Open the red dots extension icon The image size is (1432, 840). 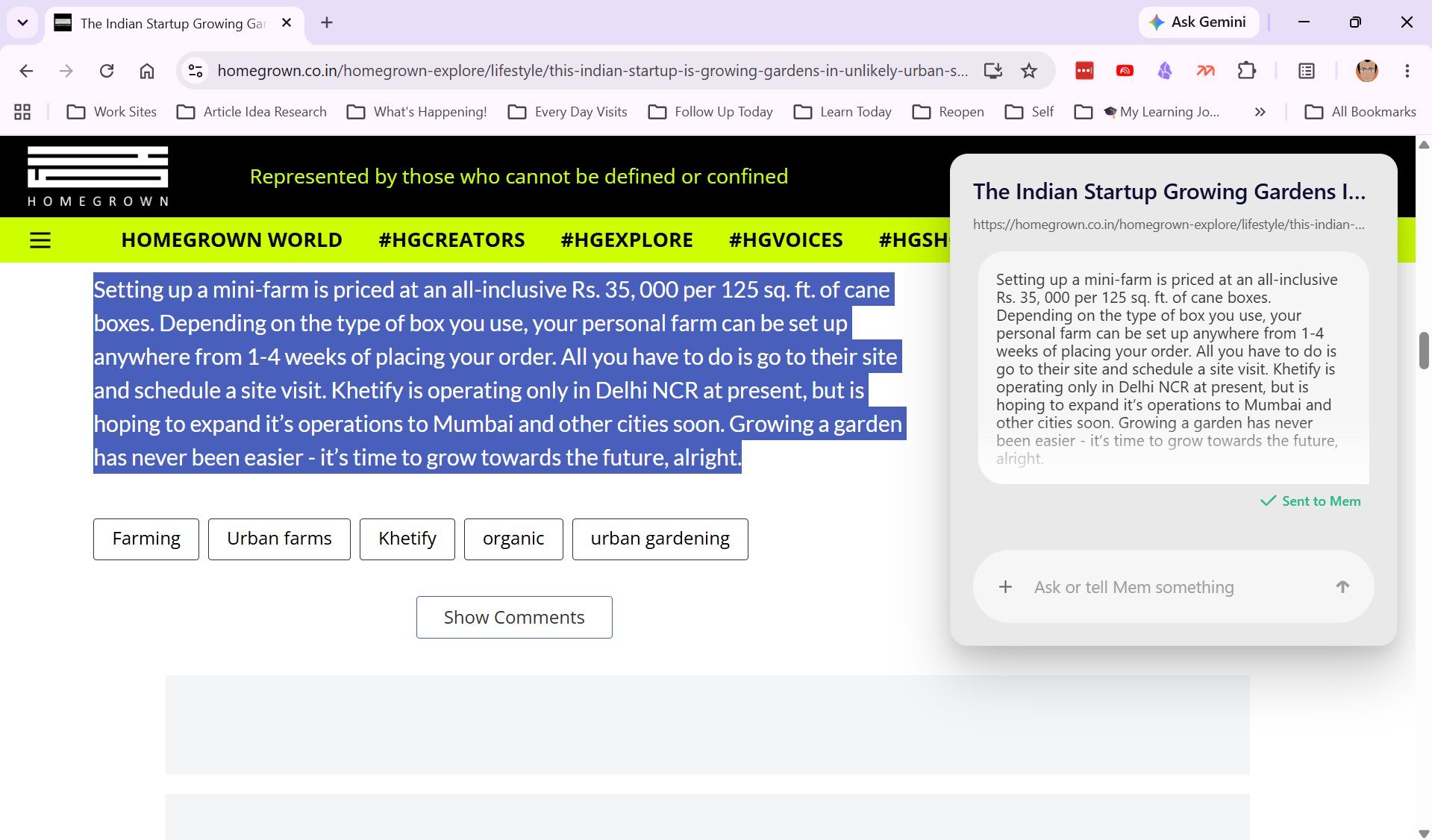click(1084, 71)
